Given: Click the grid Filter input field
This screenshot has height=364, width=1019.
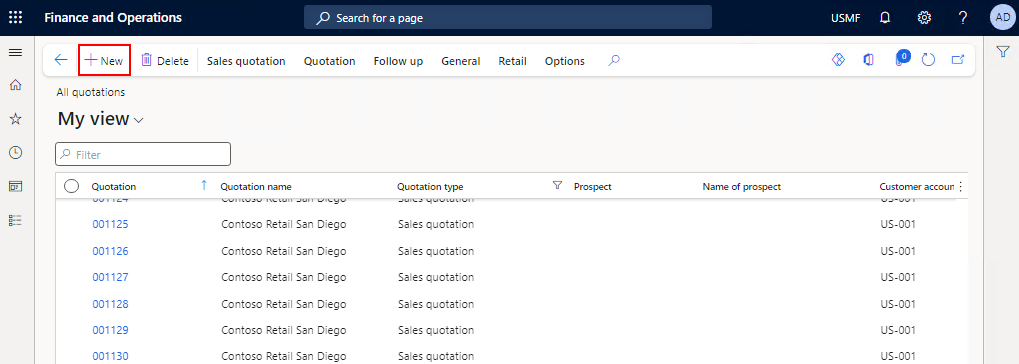Looking at the screenshot, I should click(143, 154).
